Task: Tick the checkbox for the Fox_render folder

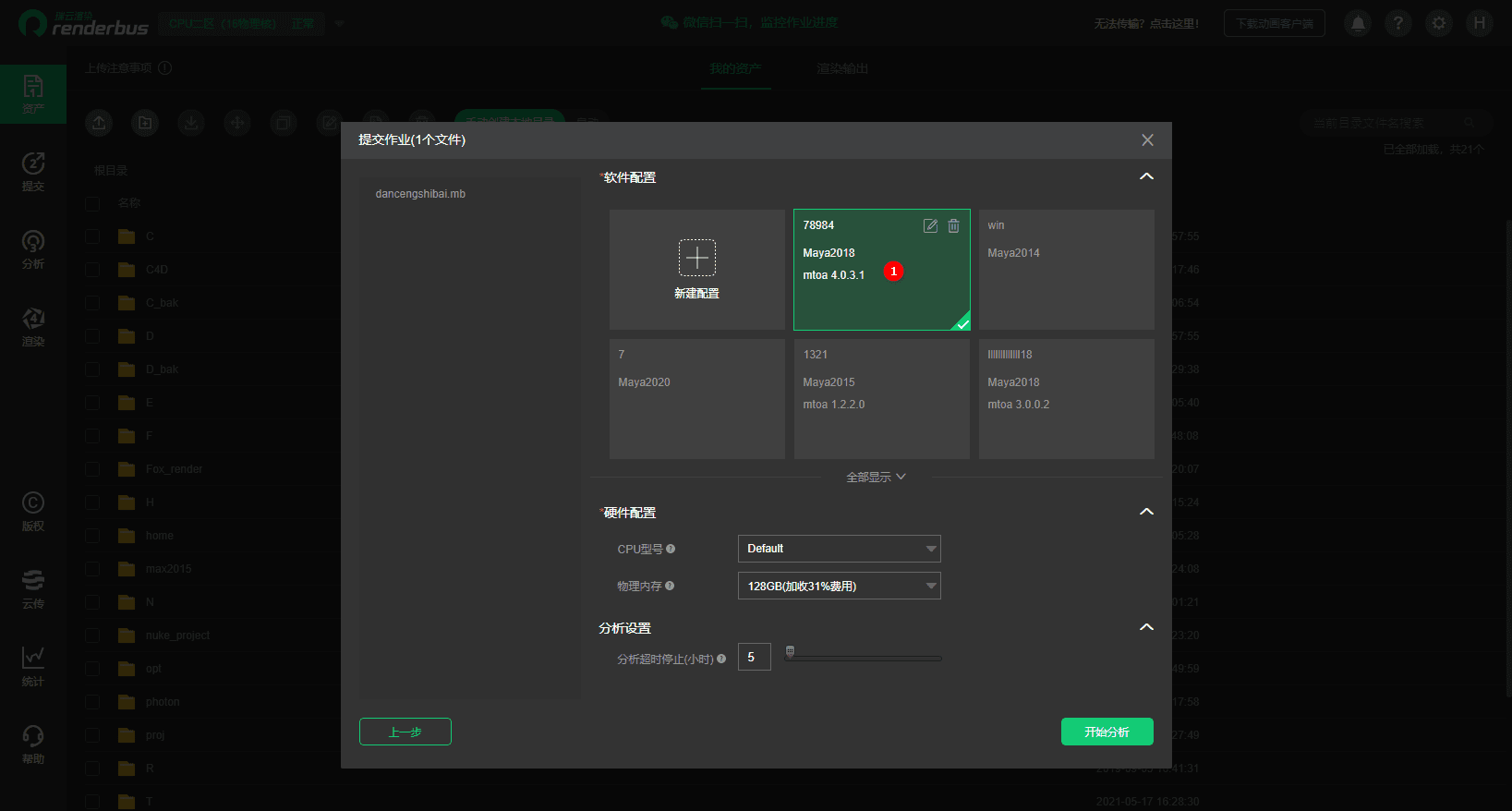Action: [x=92, y=469]
